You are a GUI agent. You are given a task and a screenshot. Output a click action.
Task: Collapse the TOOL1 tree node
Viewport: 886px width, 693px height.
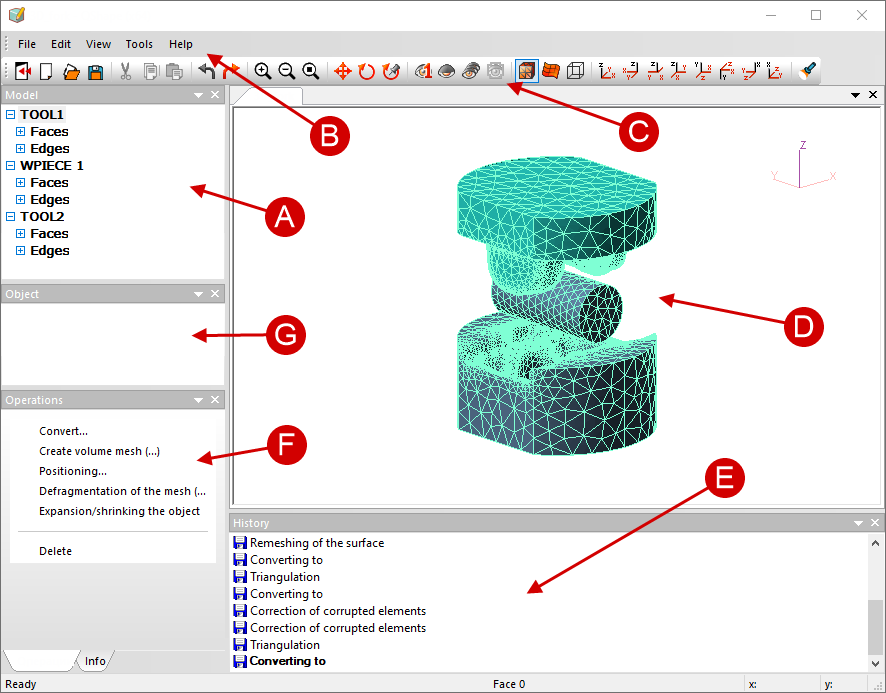pos(11,115)
